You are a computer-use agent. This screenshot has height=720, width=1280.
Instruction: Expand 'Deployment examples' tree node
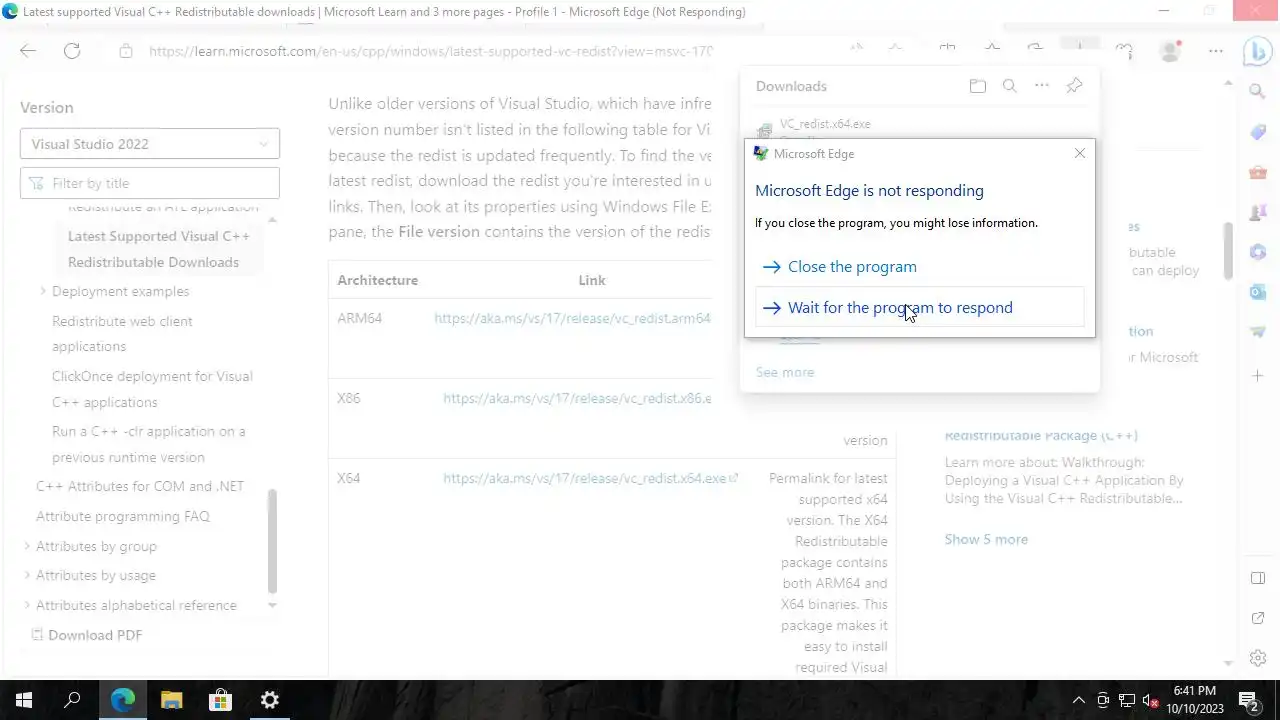coord(43,291)
